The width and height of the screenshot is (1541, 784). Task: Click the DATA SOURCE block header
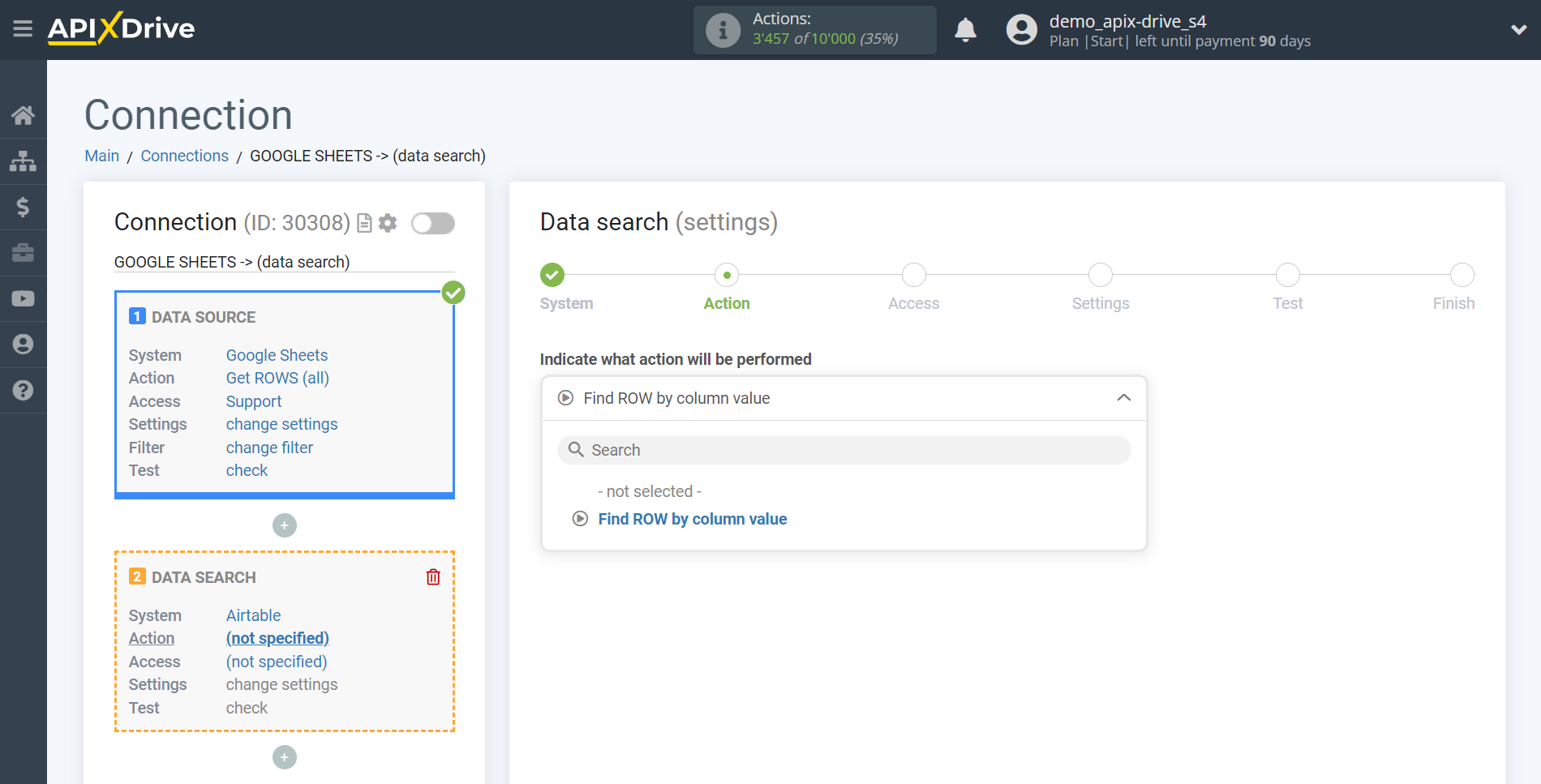coord(204,317)
